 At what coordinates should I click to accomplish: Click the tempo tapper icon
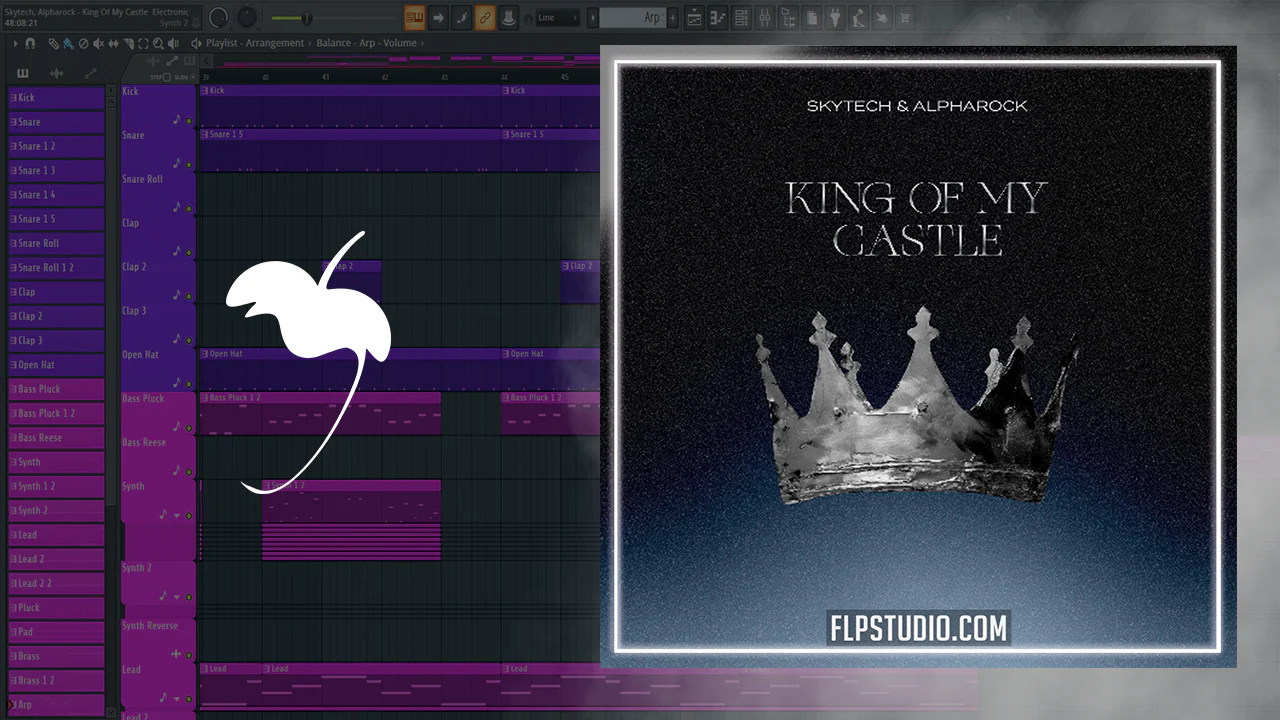point(859,17)
